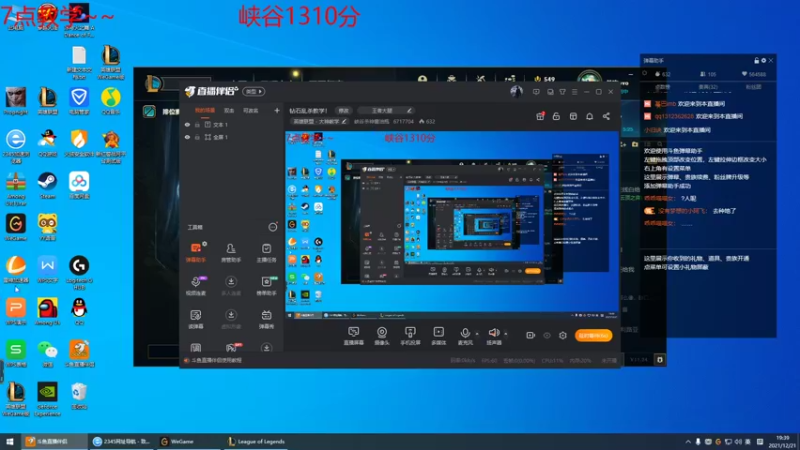
Task: Click the share icon in streaming app
Action: (606, 116)
